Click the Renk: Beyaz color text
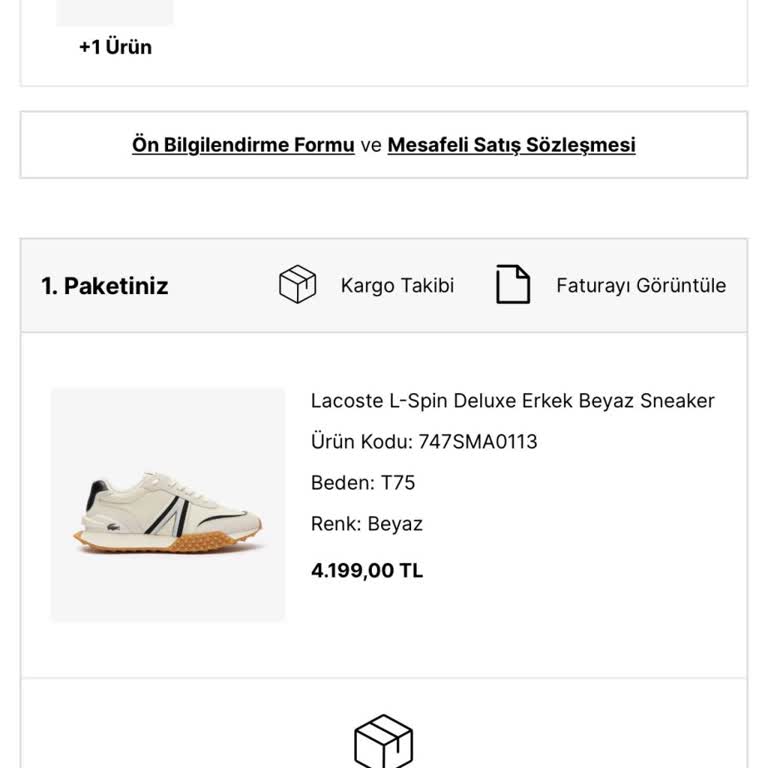This screenshot has height=768, width=768. point(367,524)
